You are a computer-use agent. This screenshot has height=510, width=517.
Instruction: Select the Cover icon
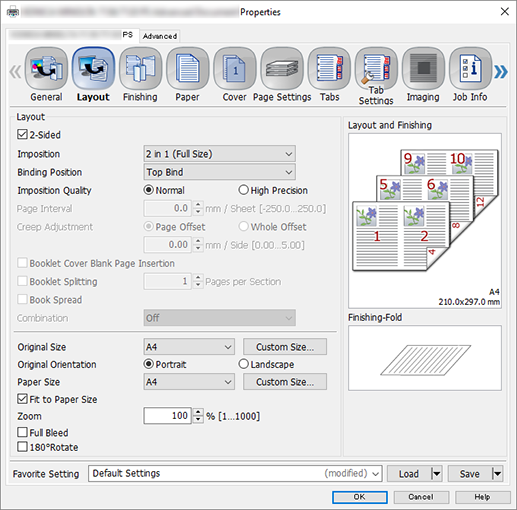tap(235, 69)
